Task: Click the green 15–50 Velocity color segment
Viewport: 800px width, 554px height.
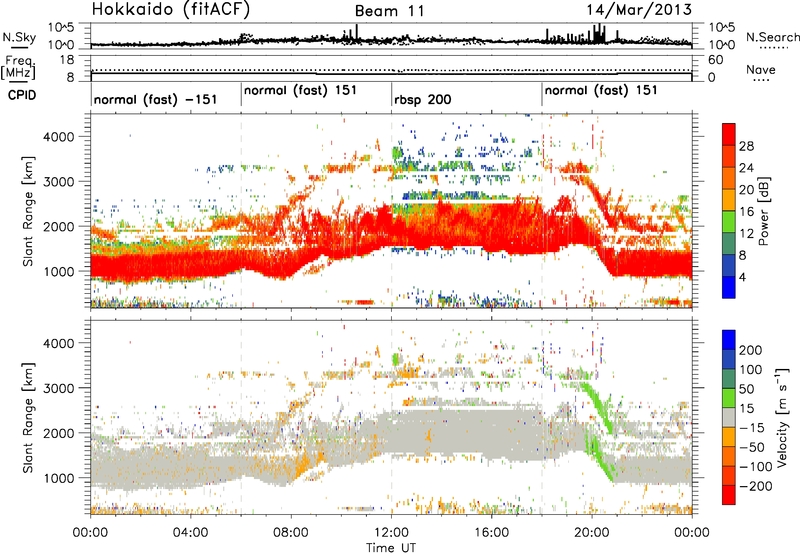Action: [x=729, y=398]
